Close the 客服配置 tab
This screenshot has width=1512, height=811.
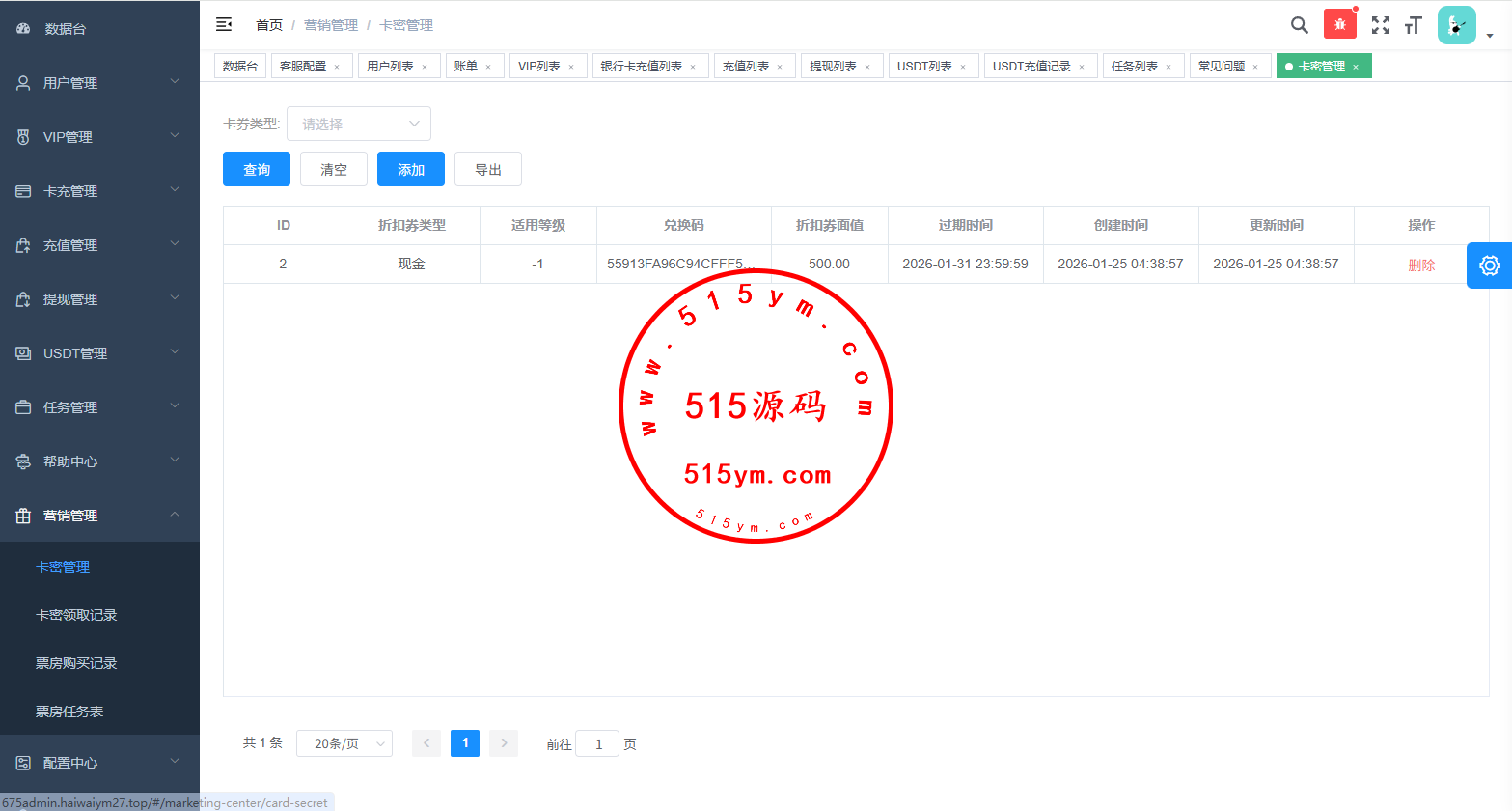point(337,67)
